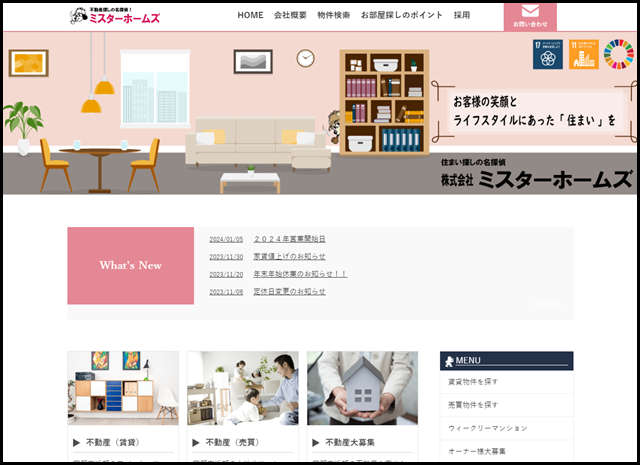Select オーナー様大募集 in the side menu
This screenshot has width=640, height=465.
(x=507, y=451)
